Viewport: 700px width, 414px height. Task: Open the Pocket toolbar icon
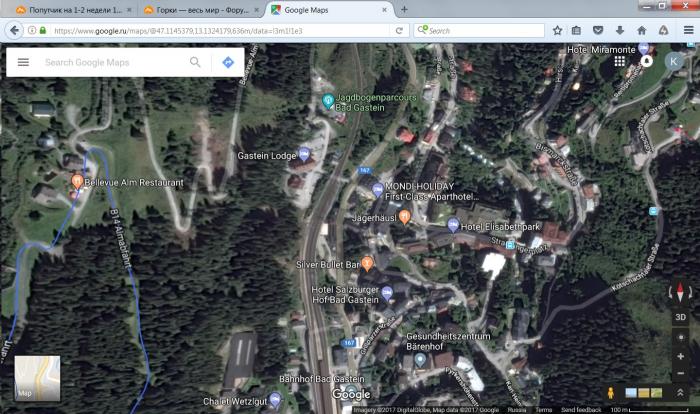(x=598, y=30)
